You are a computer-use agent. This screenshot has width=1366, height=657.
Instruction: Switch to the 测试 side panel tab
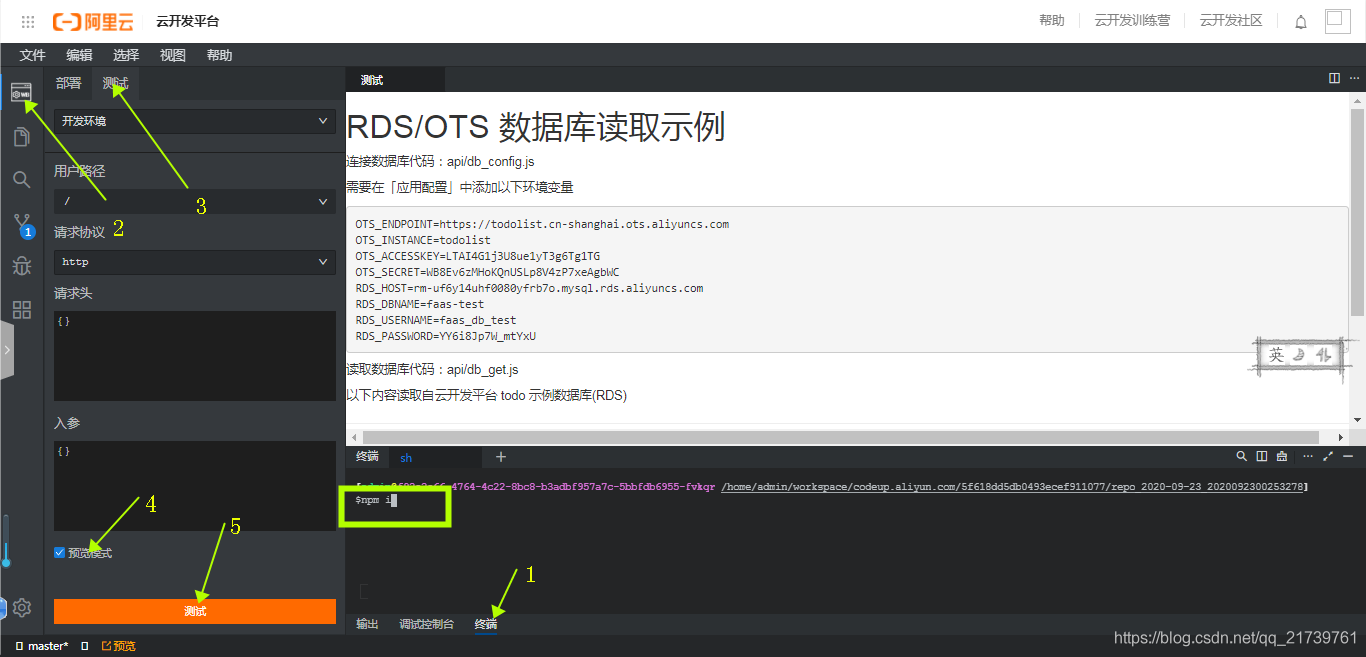pyautogui.click(x=115, y=83)
